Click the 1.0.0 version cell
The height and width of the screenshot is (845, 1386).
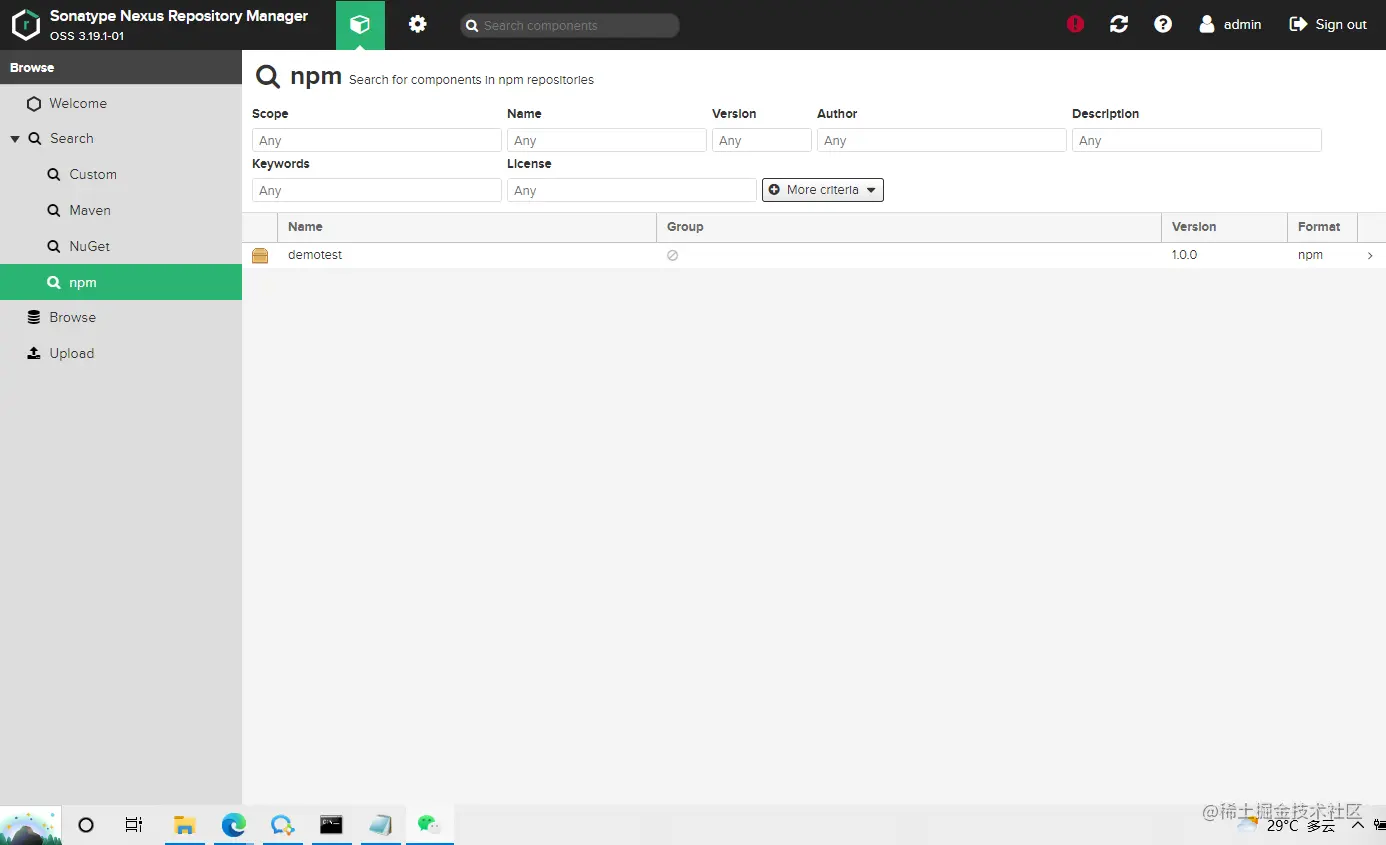click(1185, 255)
